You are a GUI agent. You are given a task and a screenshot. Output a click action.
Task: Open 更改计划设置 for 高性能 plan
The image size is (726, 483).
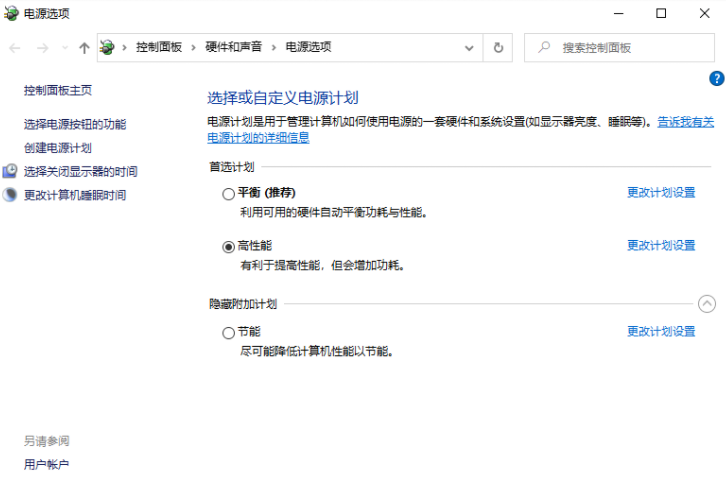661,245
